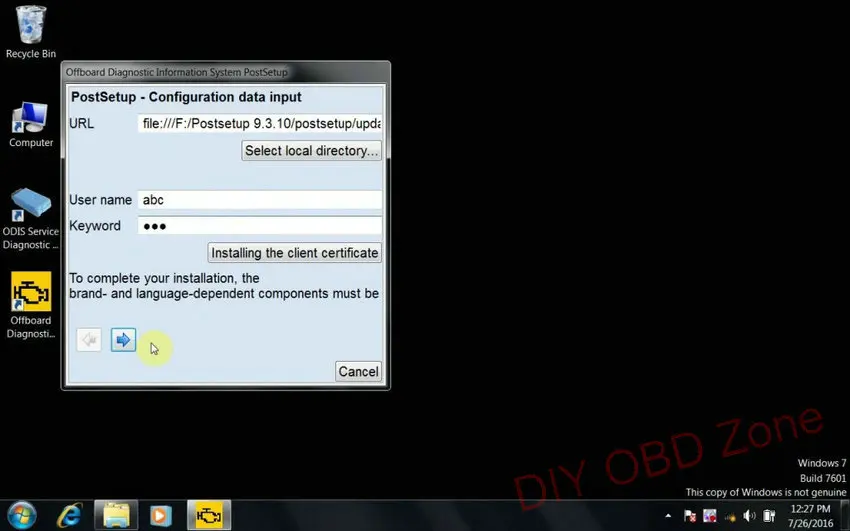Open the Windows Start menu
This screenshot has height=531, width=850.
[22, 515]
